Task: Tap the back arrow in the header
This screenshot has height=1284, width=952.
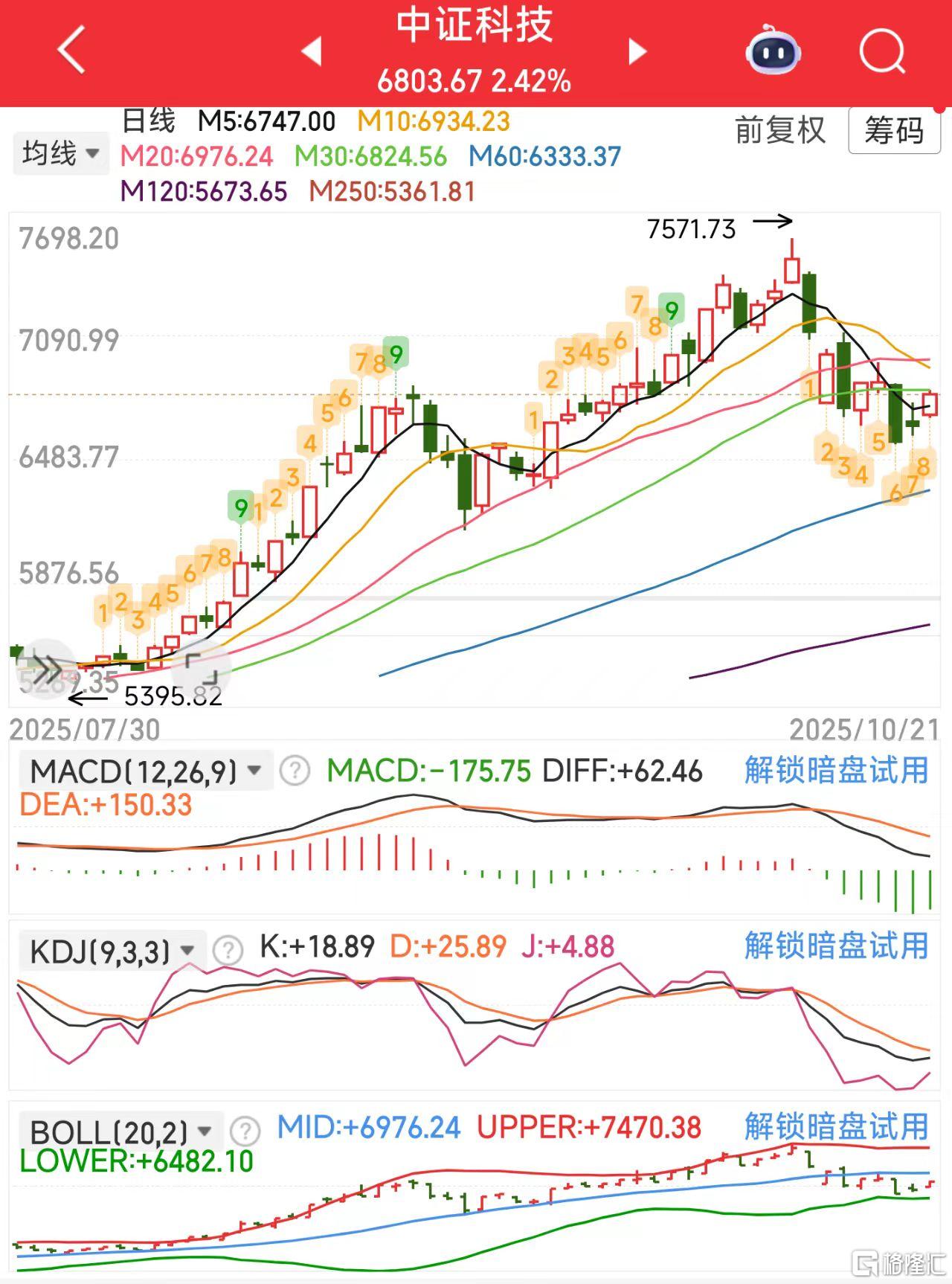Action: [x=71, y=51]
